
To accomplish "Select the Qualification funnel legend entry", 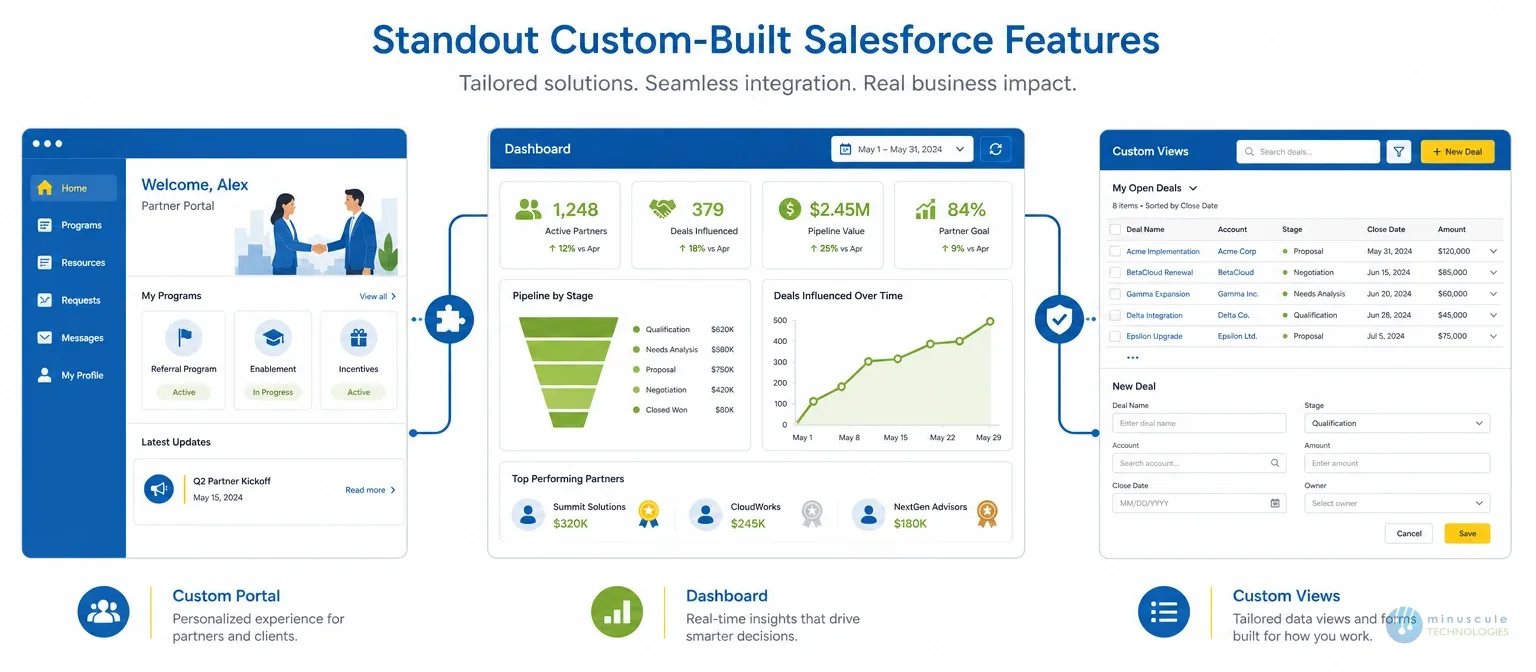I will pos(684,329).
